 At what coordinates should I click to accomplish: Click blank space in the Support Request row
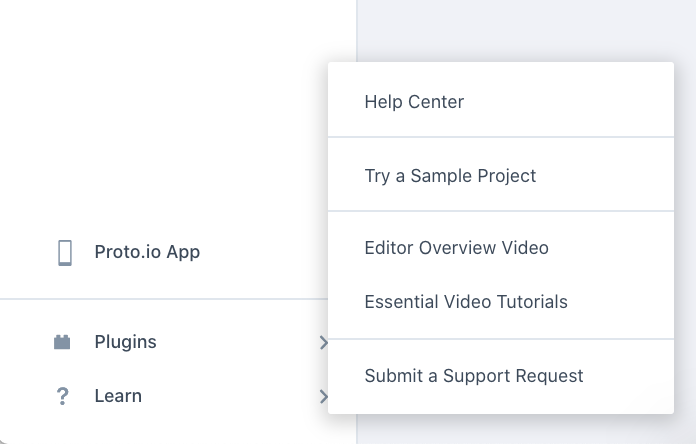(x=628, y=376)
